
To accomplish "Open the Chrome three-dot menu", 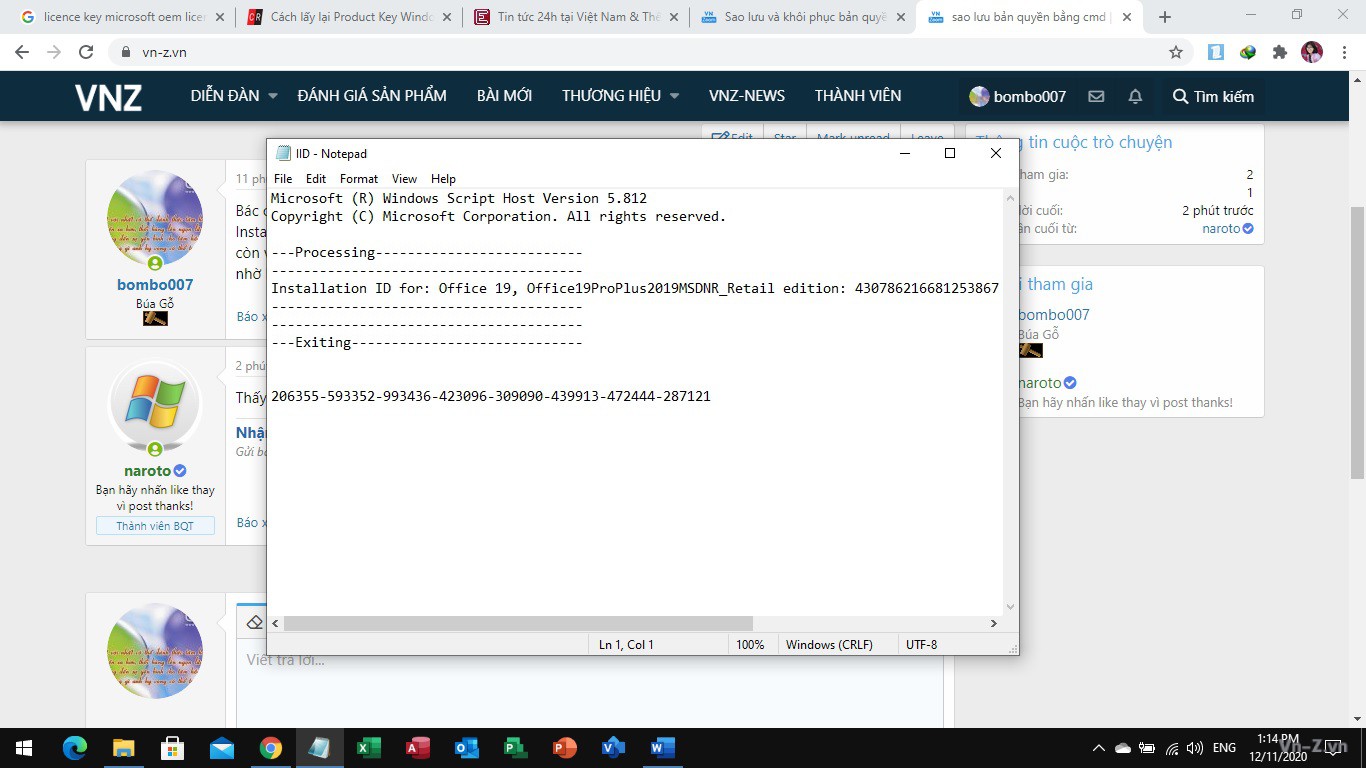I will 1344,52.
